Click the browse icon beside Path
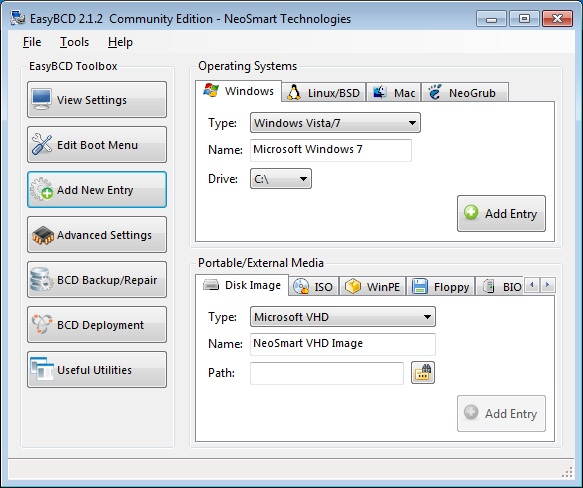583x488 pixels. point(423,373)
